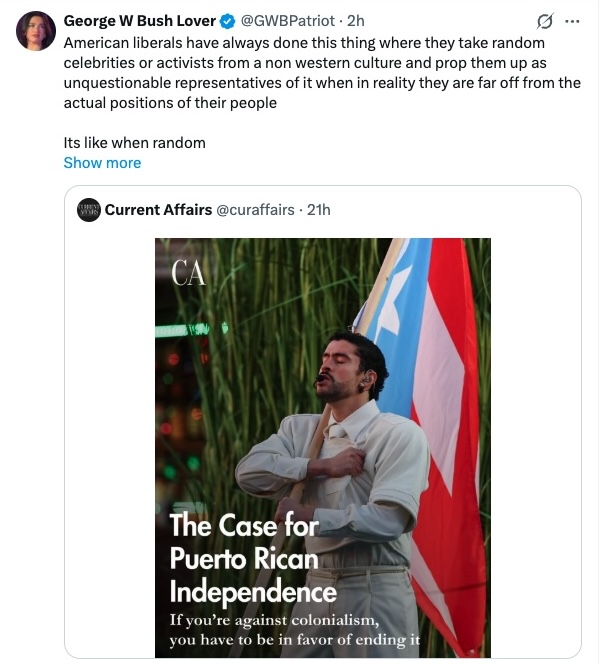Click the @curaffairs handle
613x664 pixels.
coord(256,209)
